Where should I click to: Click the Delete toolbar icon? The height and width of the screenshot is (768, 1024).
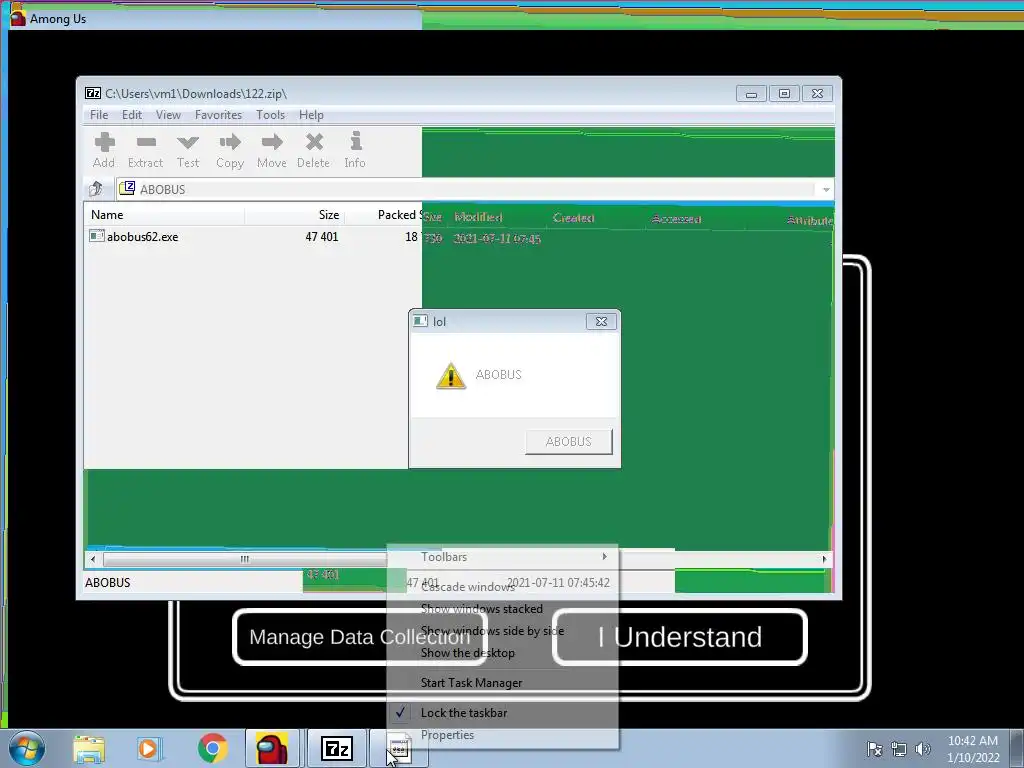click(x=313, y=150)
